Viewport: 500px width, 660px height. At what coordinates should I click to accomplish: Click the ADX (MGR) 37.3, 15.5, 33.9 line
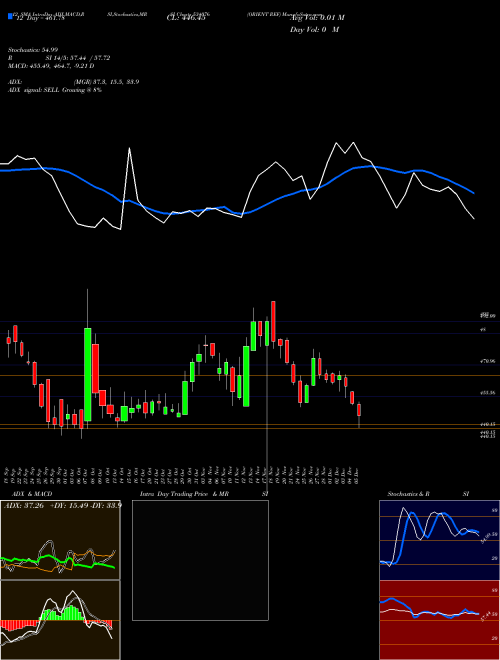[73, 82]
